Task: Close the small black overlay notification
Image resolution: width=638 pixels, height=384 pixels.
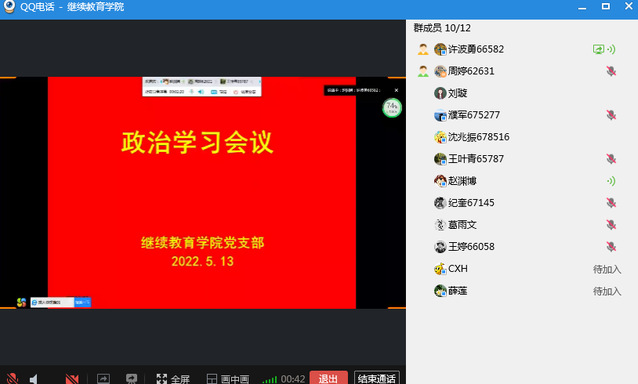Action: pos(396,90)
